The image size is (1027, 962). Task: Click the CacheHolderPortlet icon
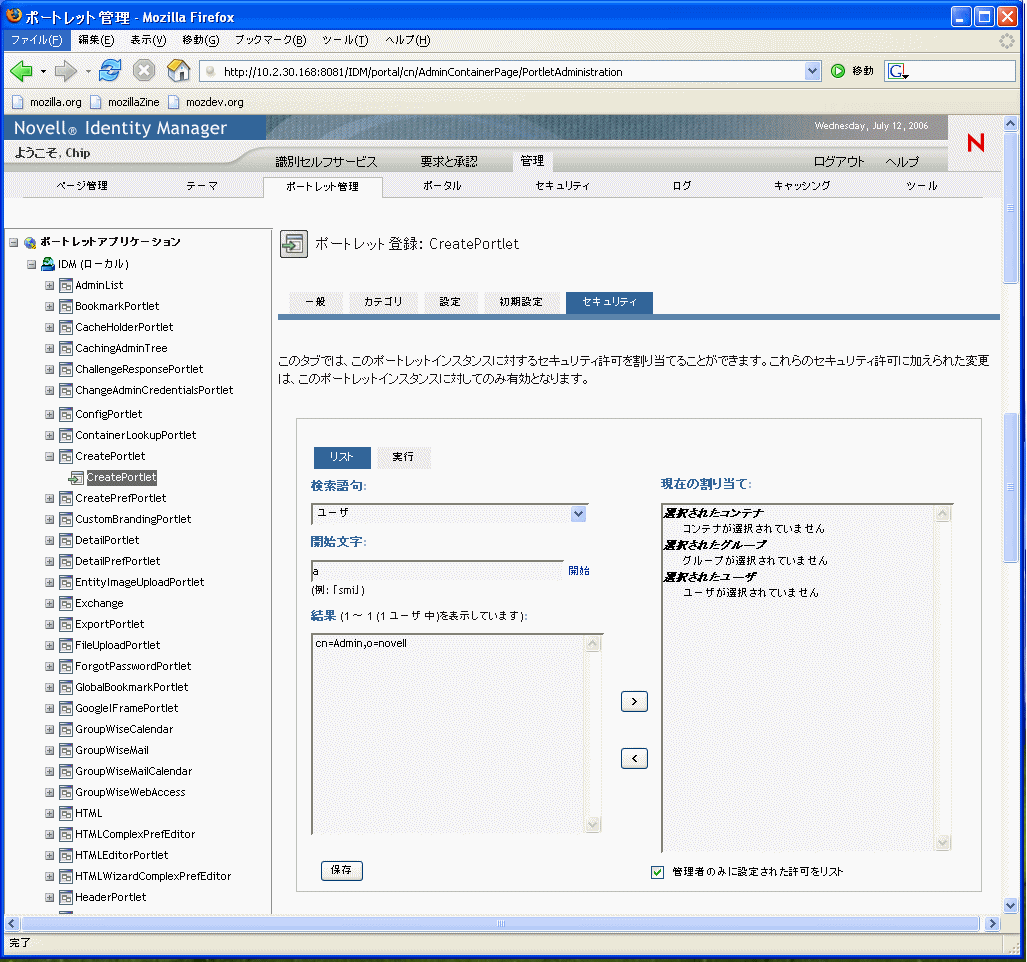(65, 327)
